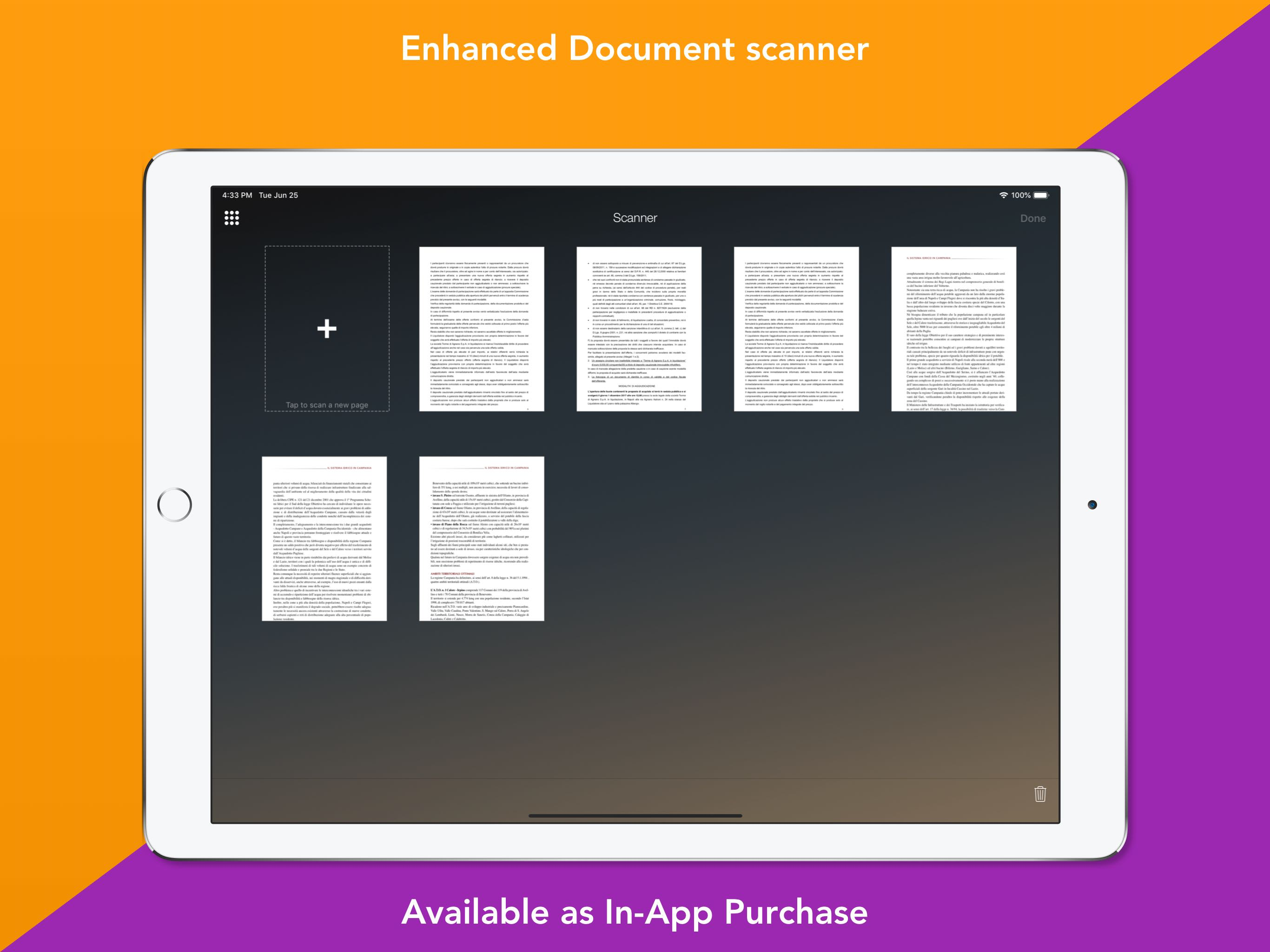Open page with red section heading mid-text
The height and width of the screenshot is (952, 1270).
(481, 539)
